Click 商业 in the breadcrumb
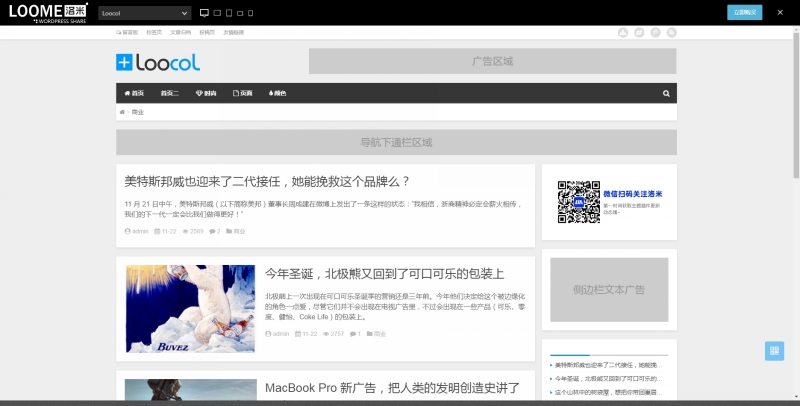The image size is (800, 406). pos(138,112)
